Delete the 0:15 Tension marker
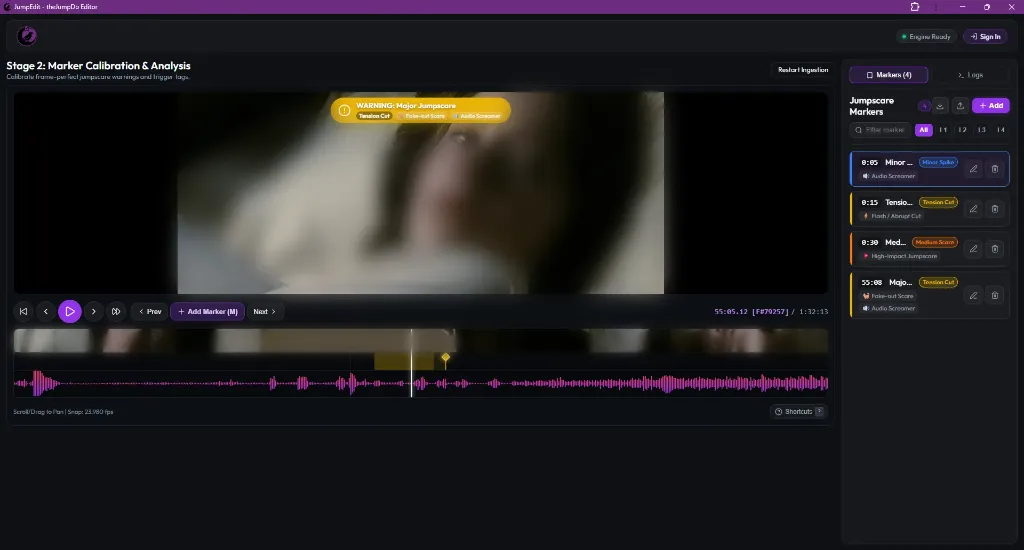The image size is (1024, 550). 995,209
